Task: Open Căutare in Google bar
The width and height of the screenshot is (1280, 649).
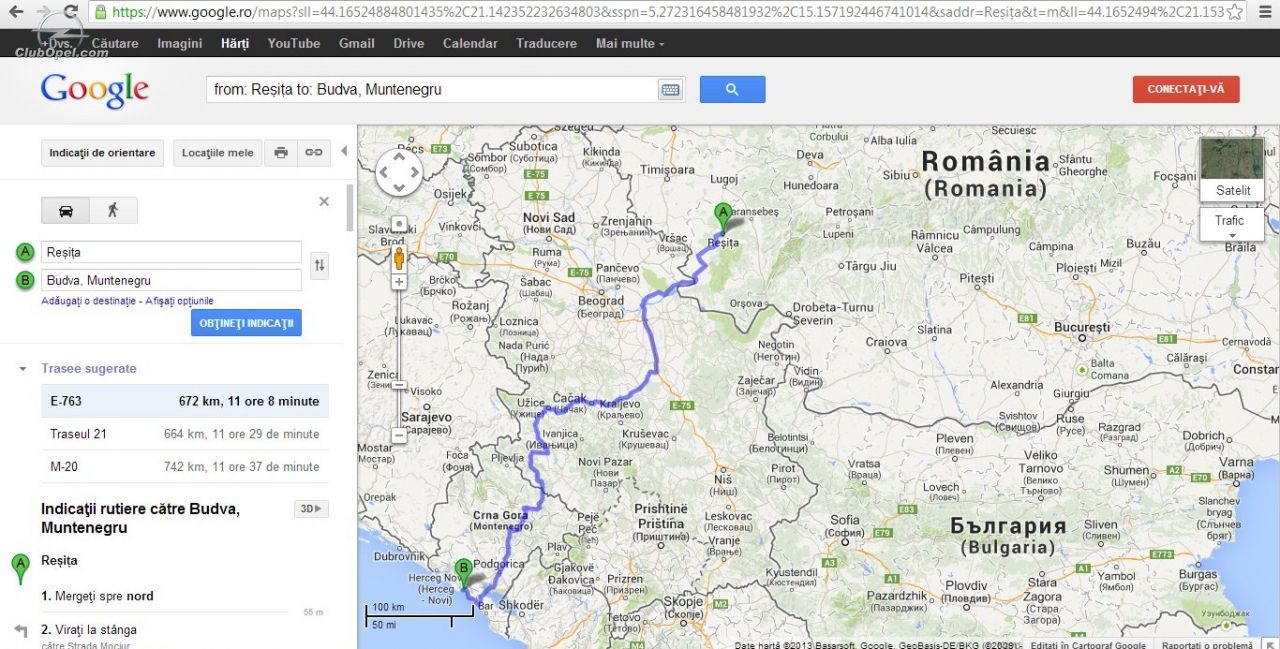Action: click(115, 44)
